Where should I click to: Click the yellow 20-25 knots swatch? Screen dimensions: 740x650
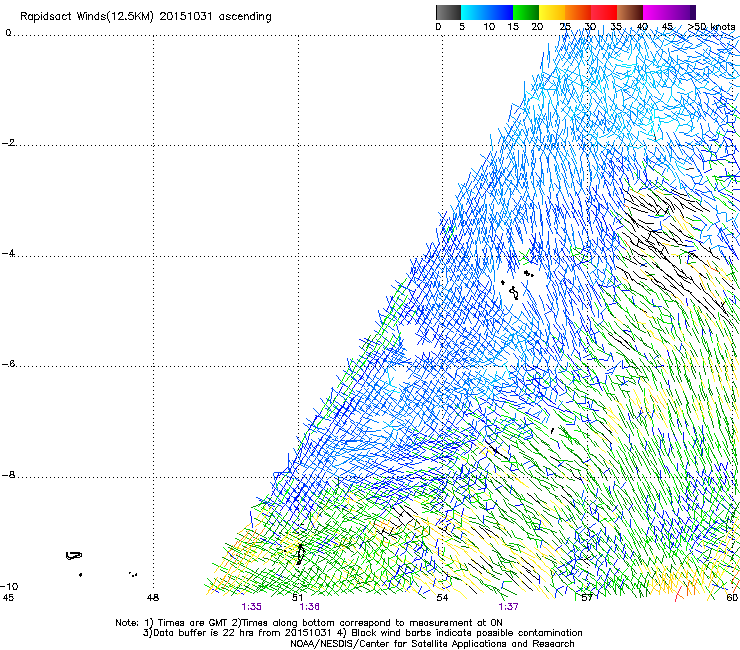tap(552, 12)
